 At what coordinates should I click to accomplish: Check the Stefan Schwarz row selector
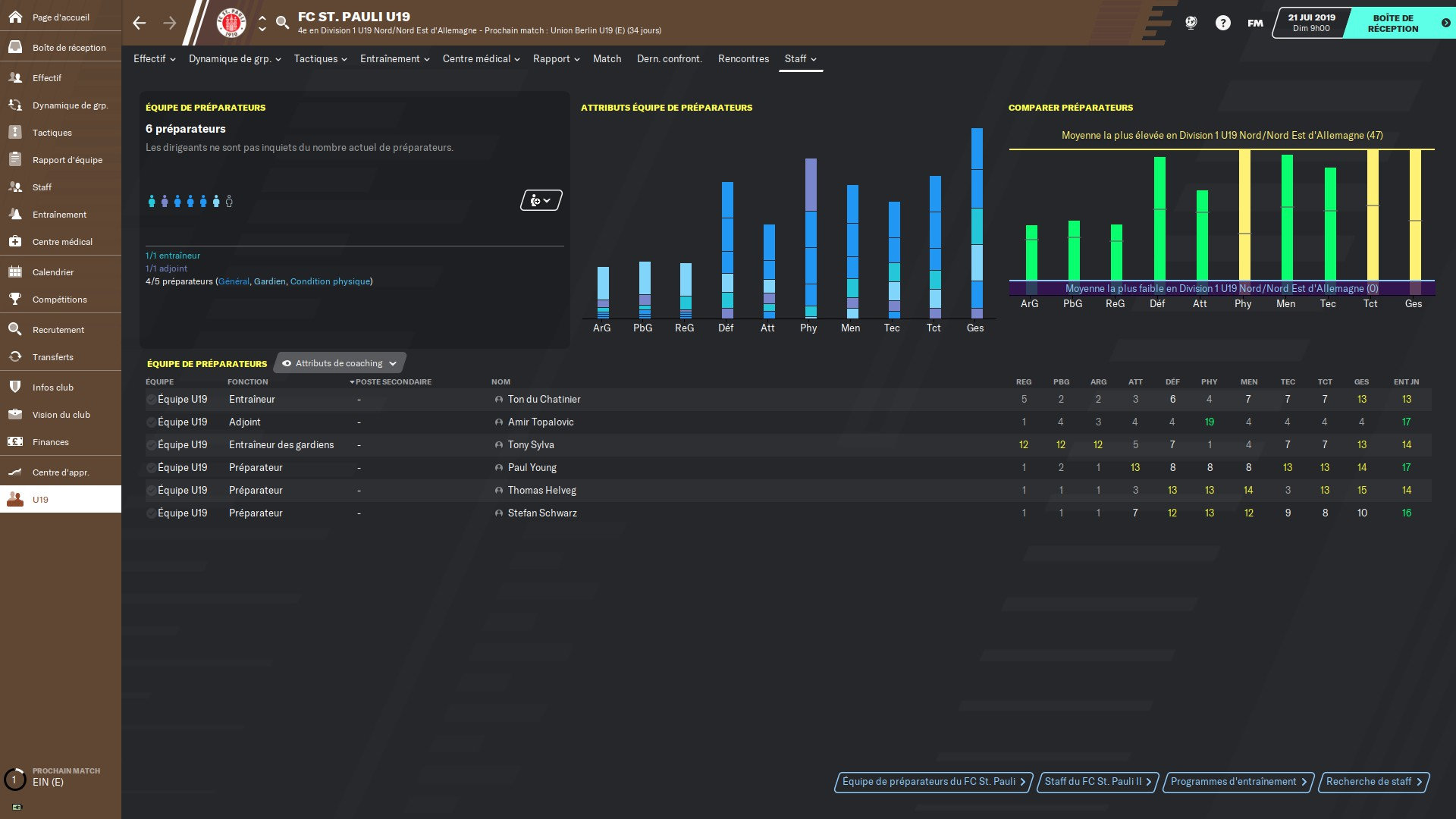coord(151,513)
